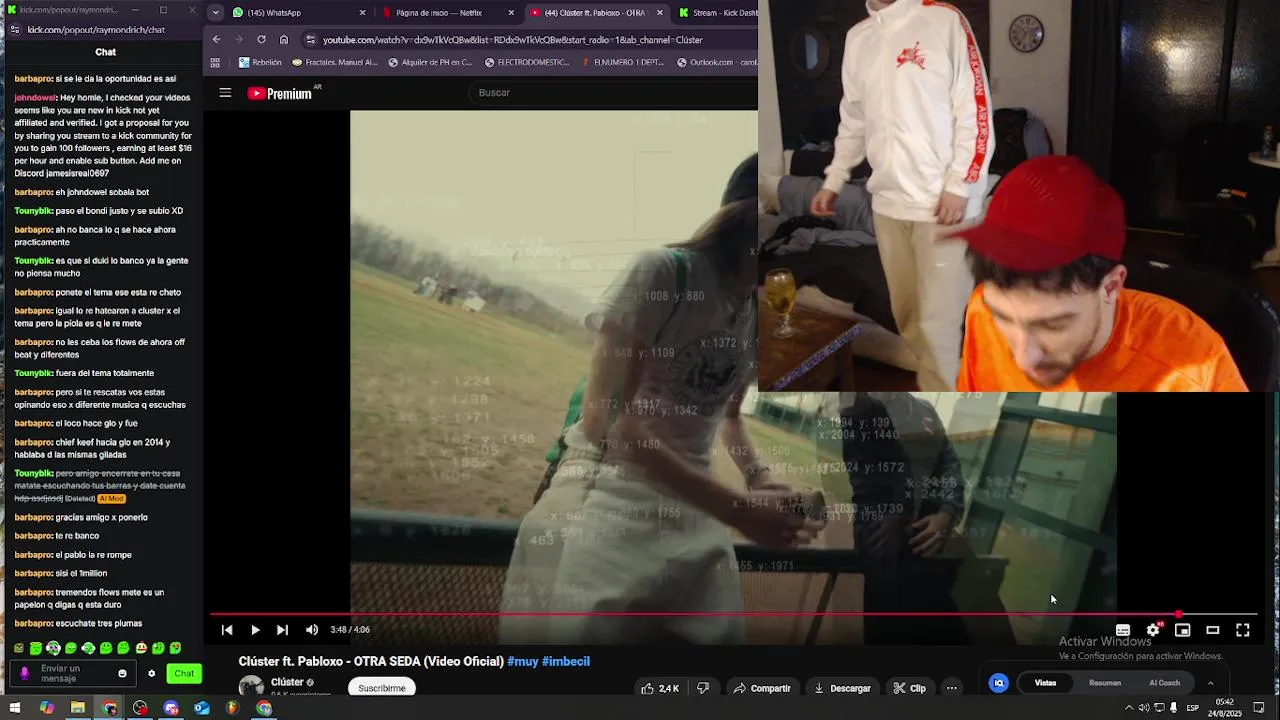Open YouTube player settings gear
Viewport: 1280px width, 720px height.
(1153, 630)
